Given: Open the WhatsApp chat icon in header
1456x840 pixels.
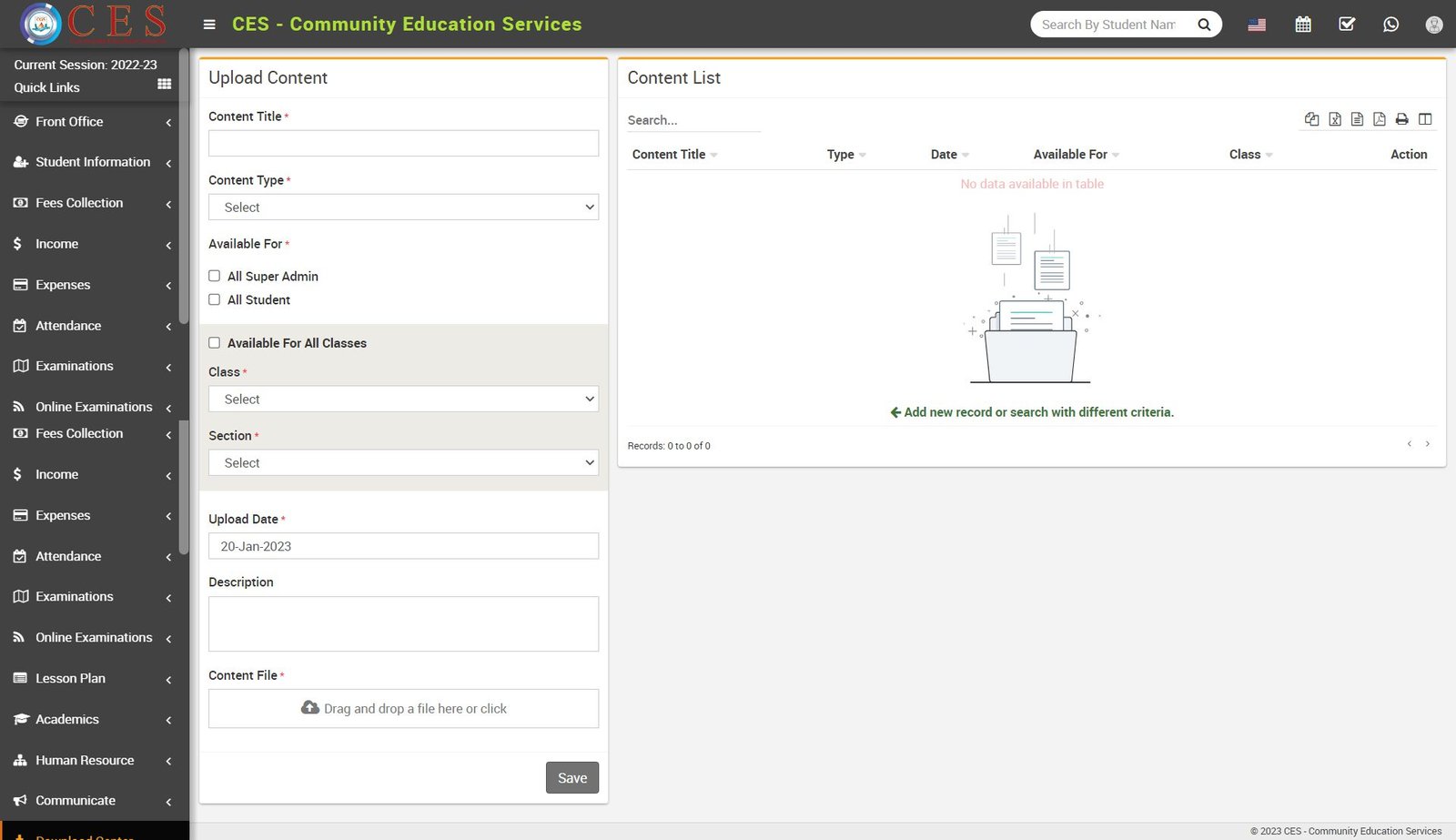Looking at the screenshot, I should 1390,25.
